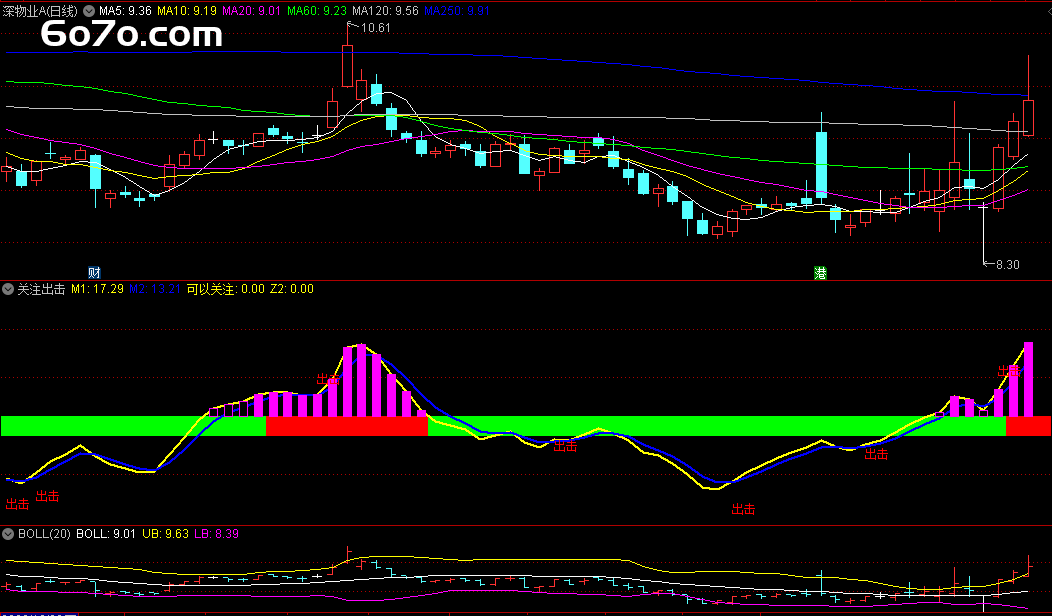Screen dimensions: 1052x616
Task: Click the MA5: 9.36 label
Action: (125, 11)
